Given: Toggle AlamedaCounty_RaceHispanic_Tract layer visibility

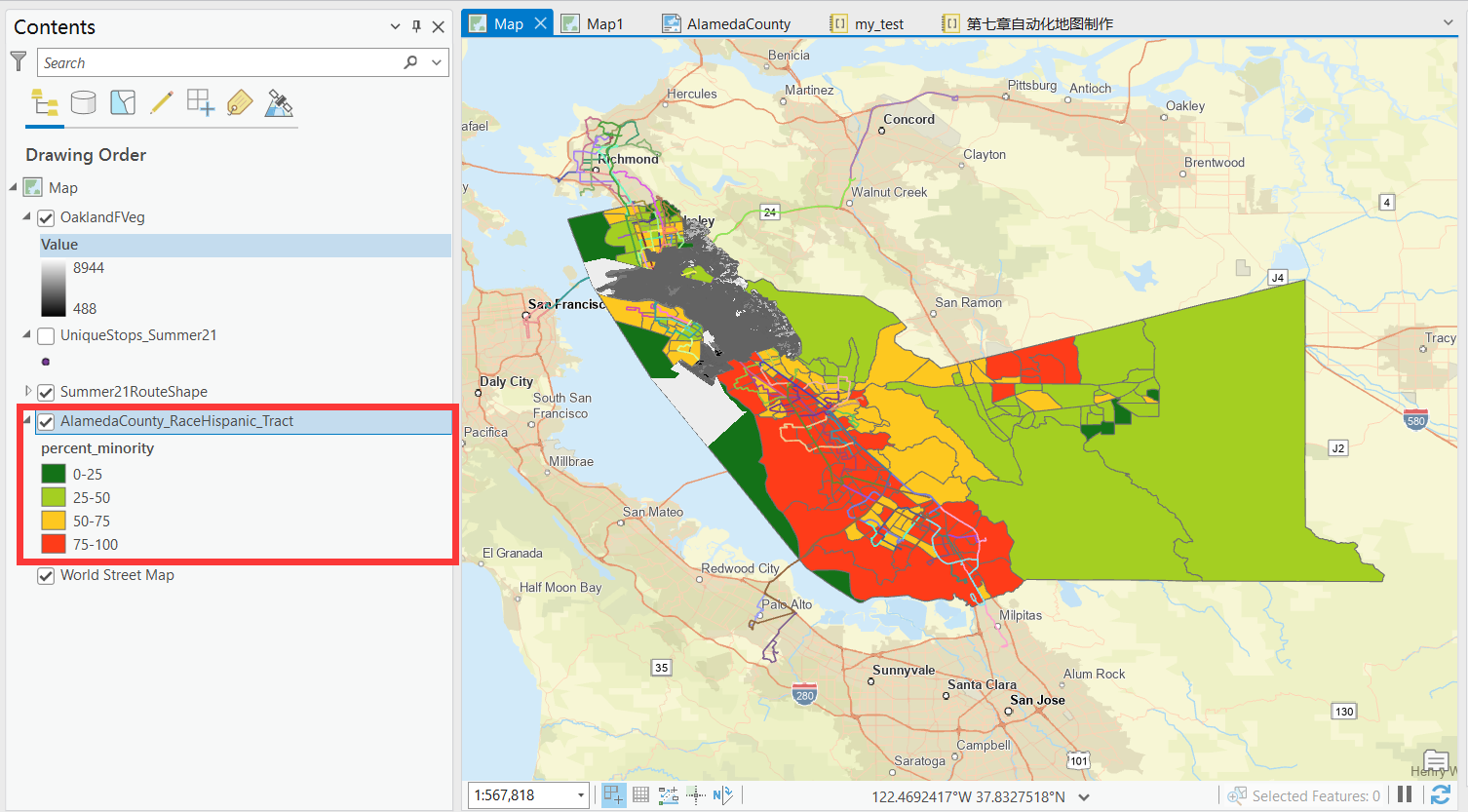Looking at the screenshot, I should point(46,422).
